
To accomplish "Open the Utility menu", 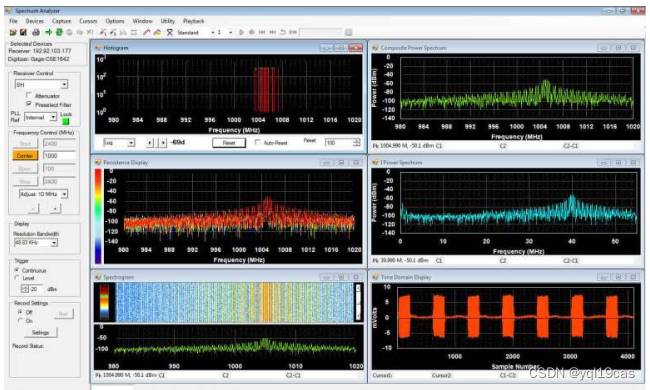I will pyautogui.click(x=167, y=21).
